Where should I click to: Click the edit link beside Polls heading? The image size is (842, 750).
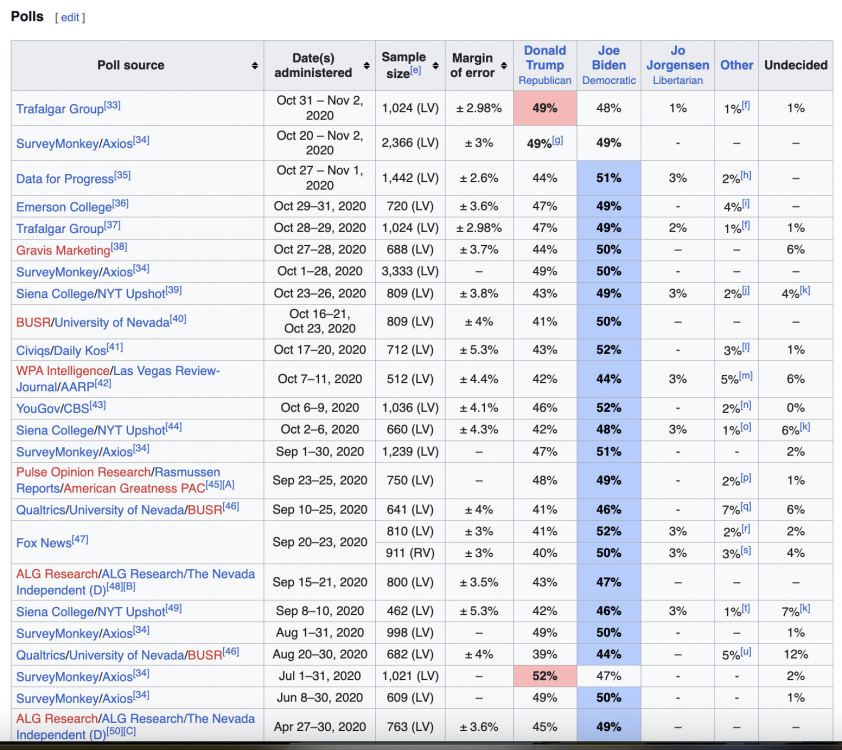click(x=70, y=18)
